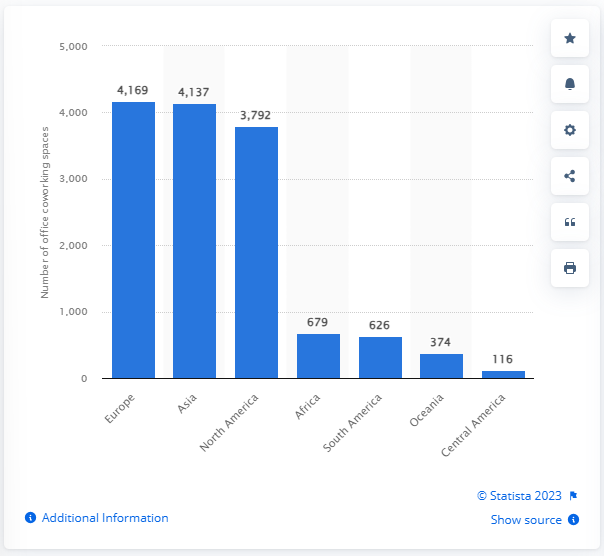Click the bell notification icon
The image size is (604, 556).
pyautogui.click(x=570, y=84)
